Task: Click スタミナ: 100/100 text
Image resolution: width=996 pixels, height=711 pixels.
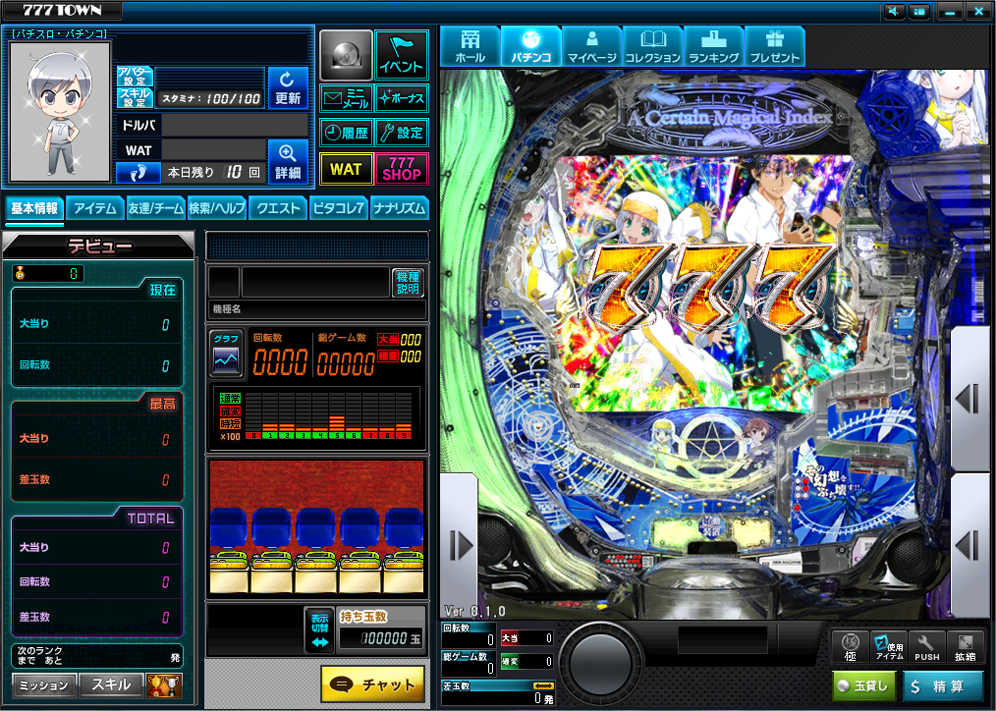Action: click(212, 98)
